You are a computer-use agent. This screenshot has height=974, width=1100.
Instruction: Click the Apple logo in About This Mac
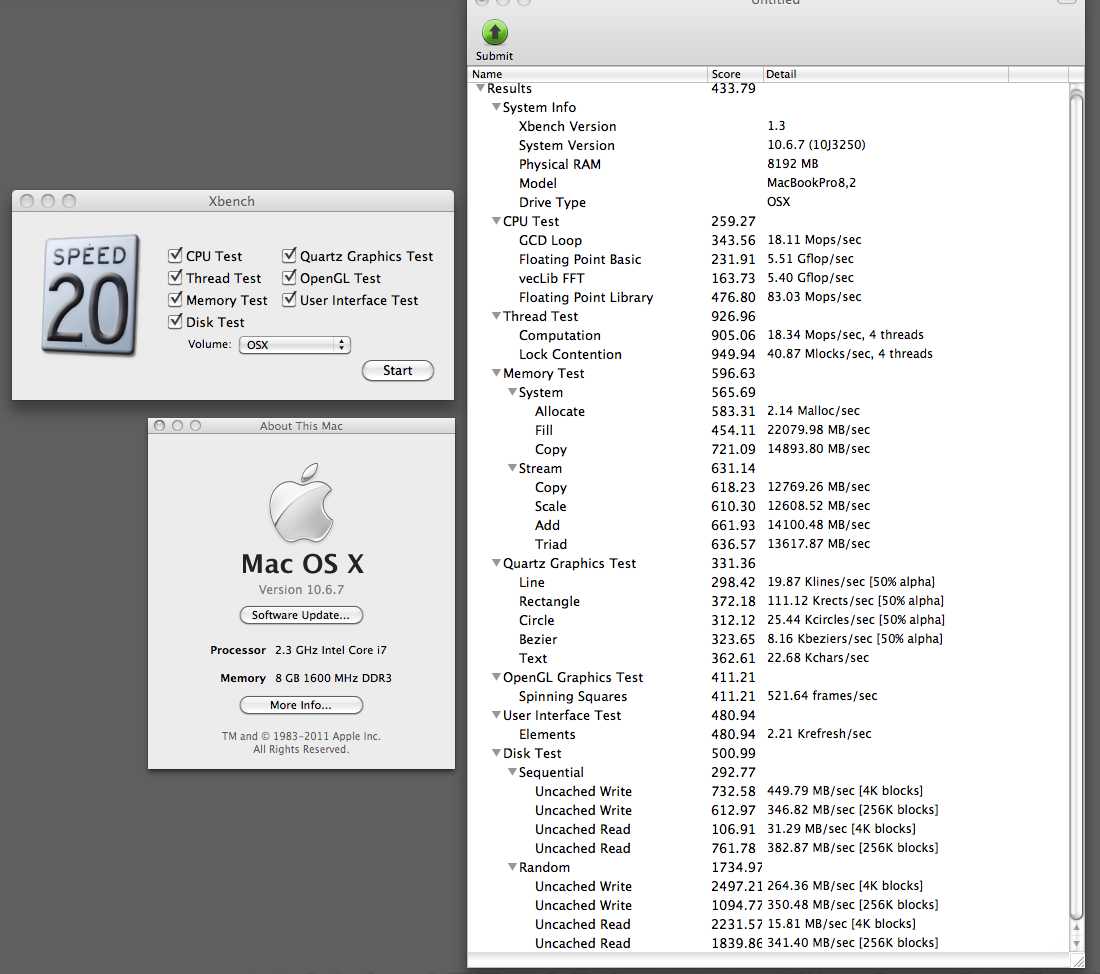tap(302, 503)
